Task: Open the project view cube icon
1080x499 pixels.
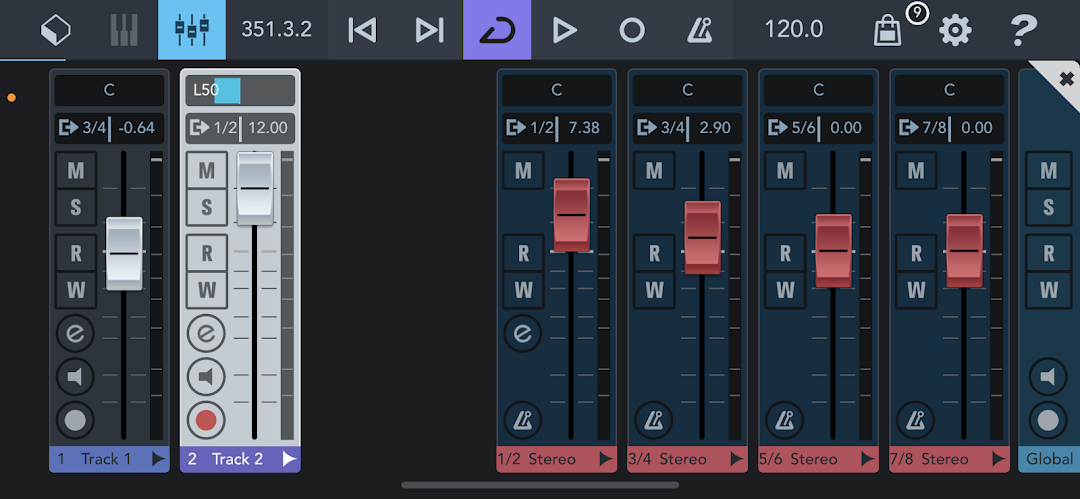Action: click(x=56, y=31)
